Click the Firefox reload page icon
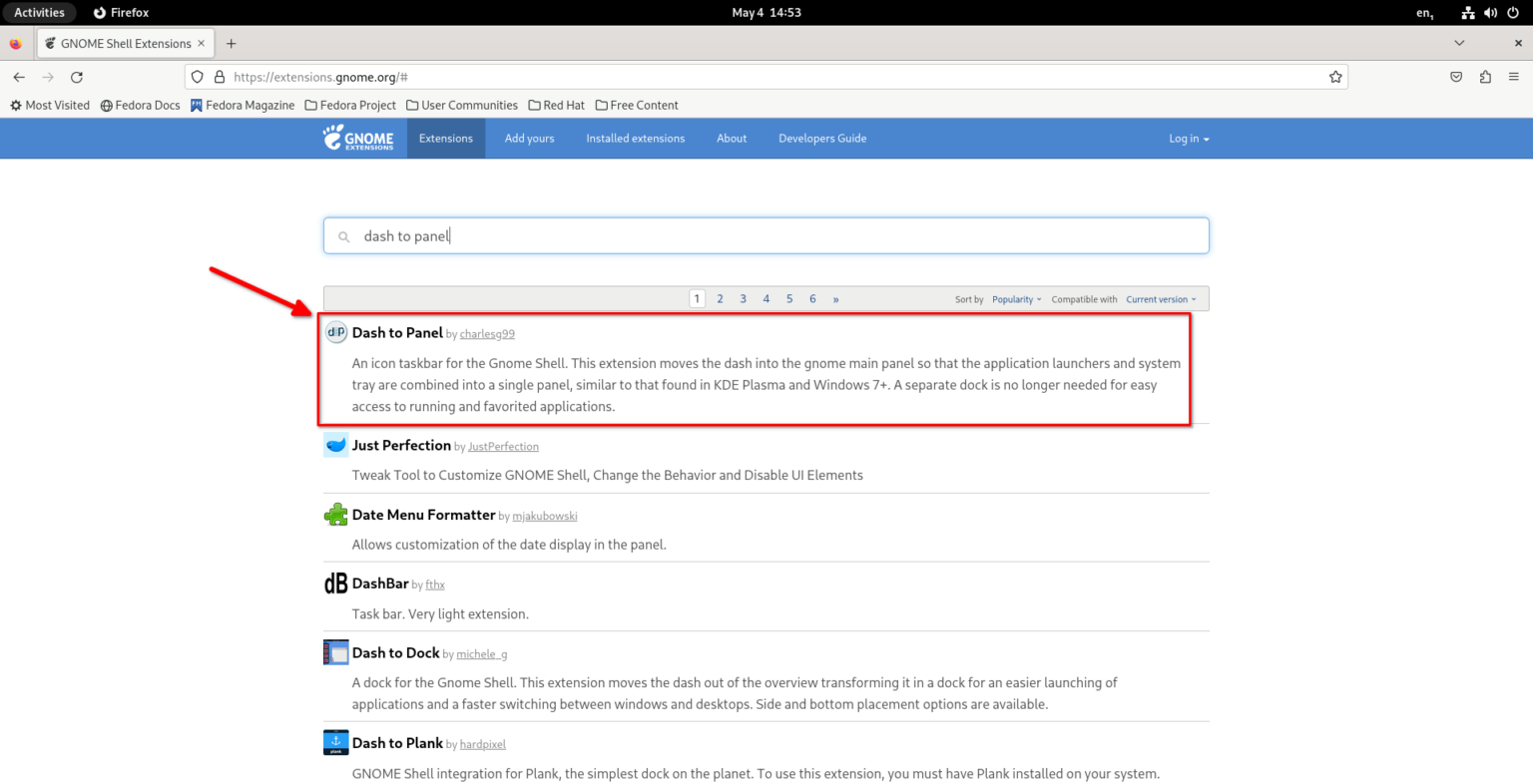Image resolution: width=1533 pixels, height=784 pixels. tap(77, 77)
